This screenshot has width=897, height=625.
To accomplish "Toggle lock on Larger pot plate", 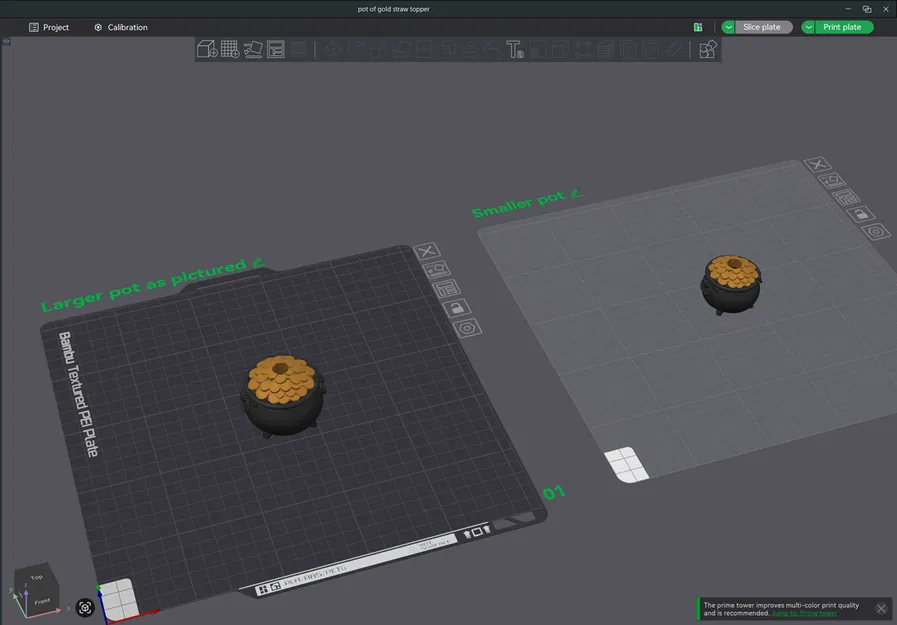I will click(457, 308).
